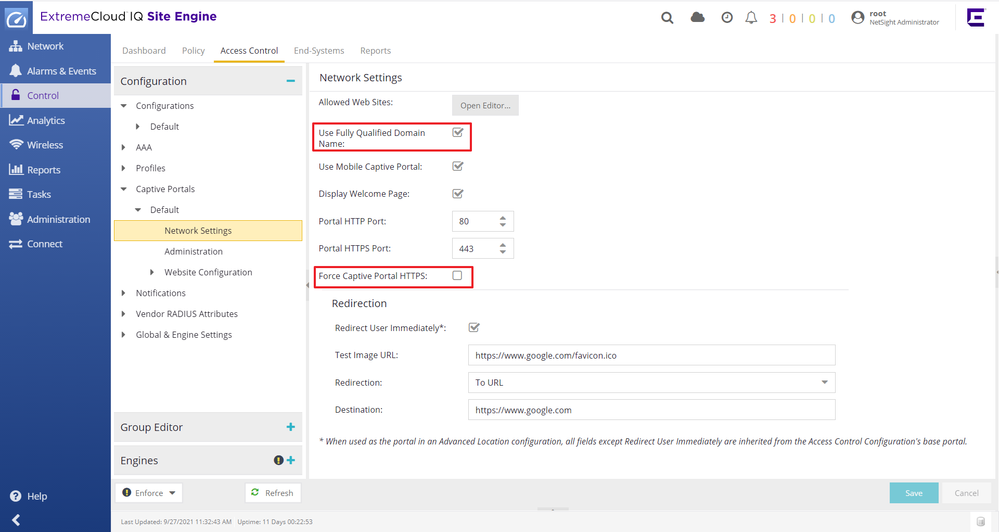Click the ExtremeCloud IQ logo icon
999x532 pixels.
17,18
